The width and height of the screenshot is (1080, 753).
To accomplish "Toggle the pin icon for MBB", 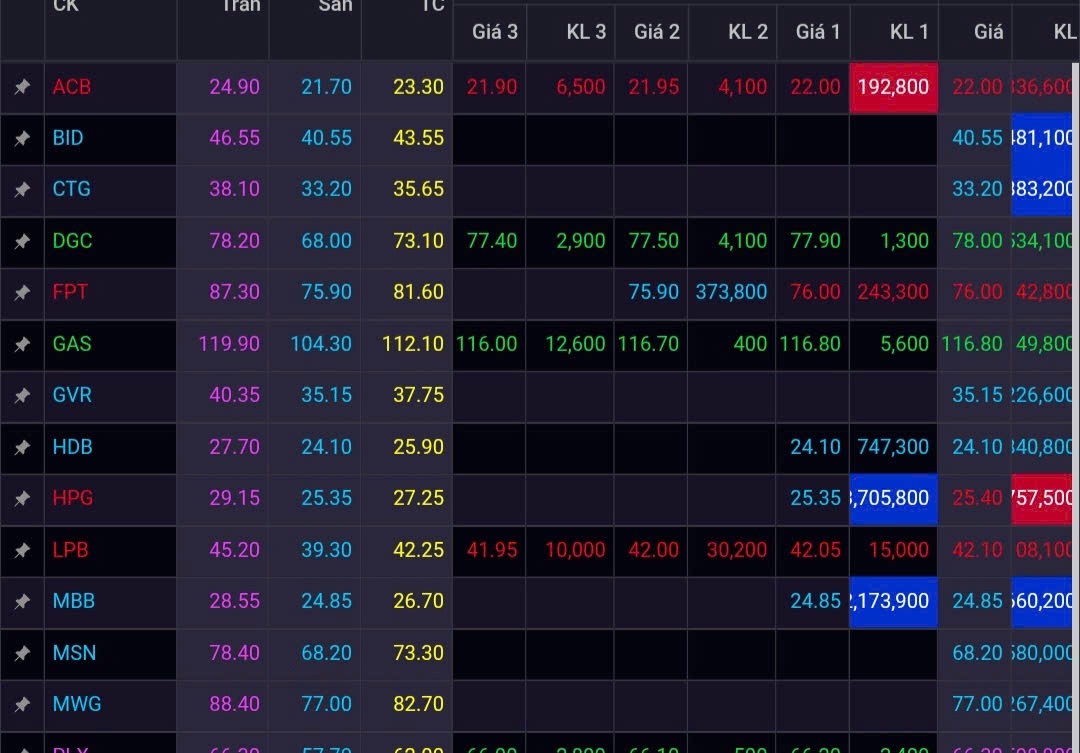I will pos(22,601).
